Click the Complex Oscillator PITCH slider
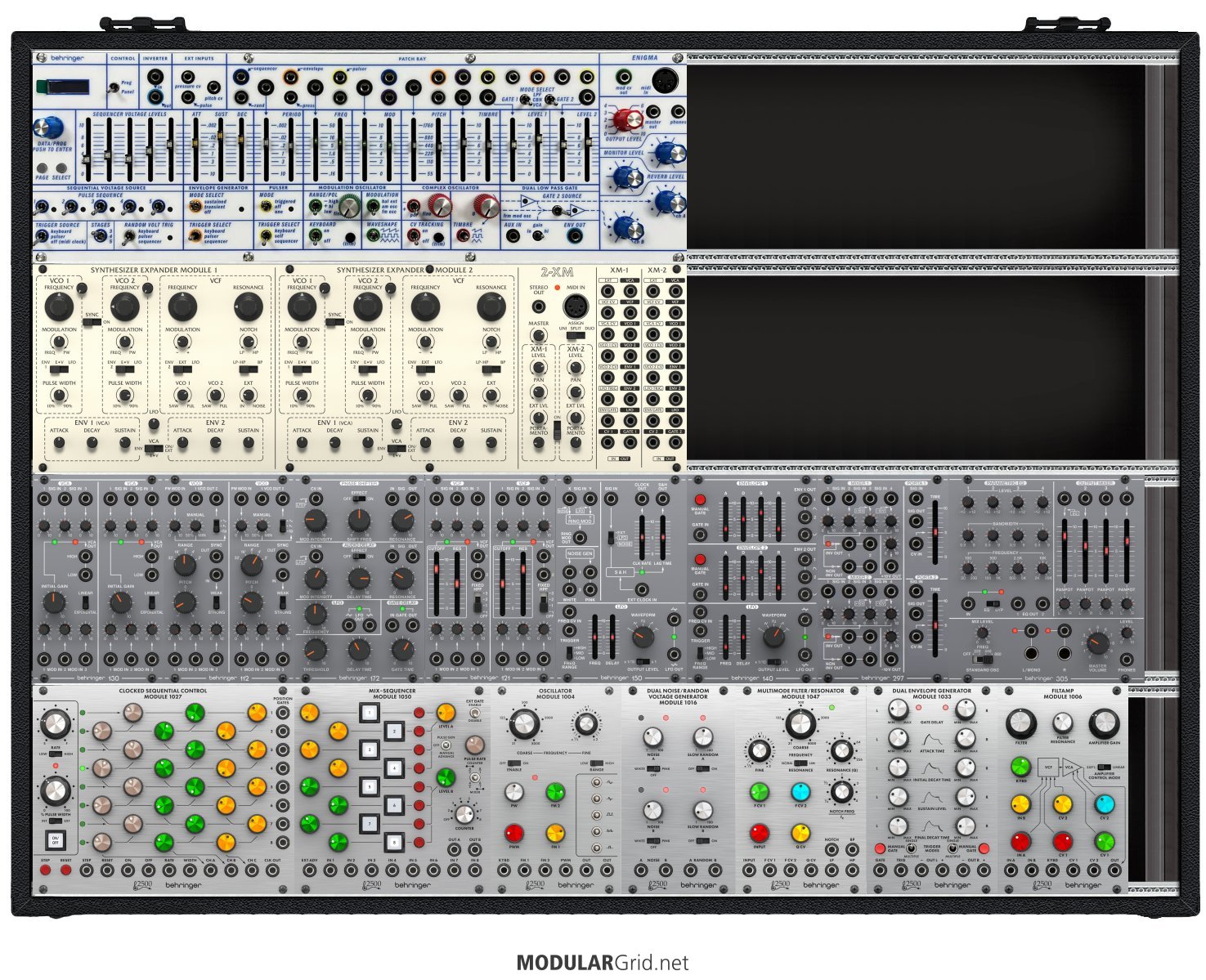Image resolution: width=1206 pixels, height=980 pixels. pyautogui.click(x=440, y=150)
